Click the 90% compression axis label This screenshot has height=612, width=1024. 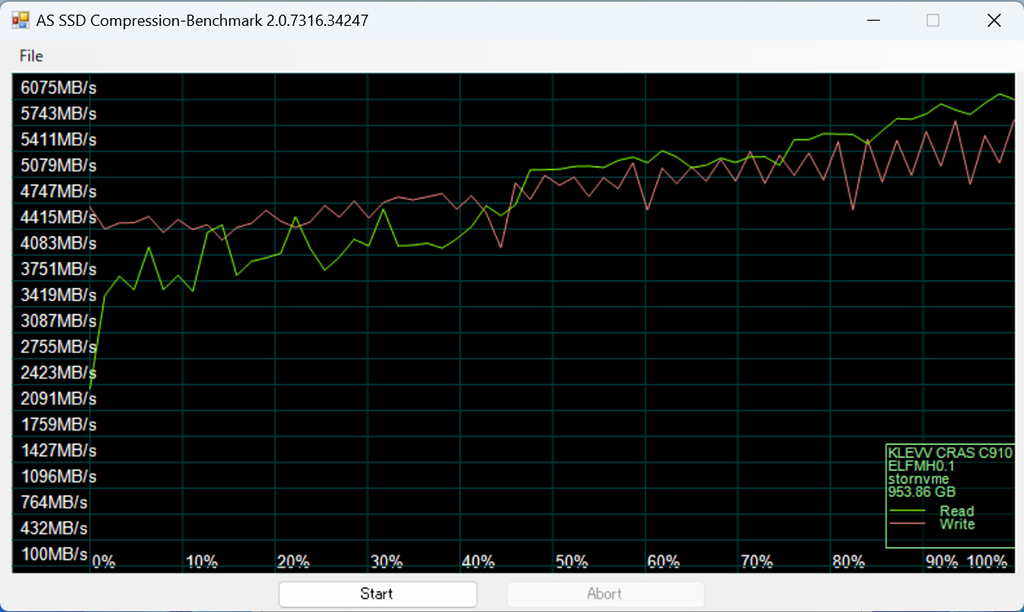tap(942, 562)
